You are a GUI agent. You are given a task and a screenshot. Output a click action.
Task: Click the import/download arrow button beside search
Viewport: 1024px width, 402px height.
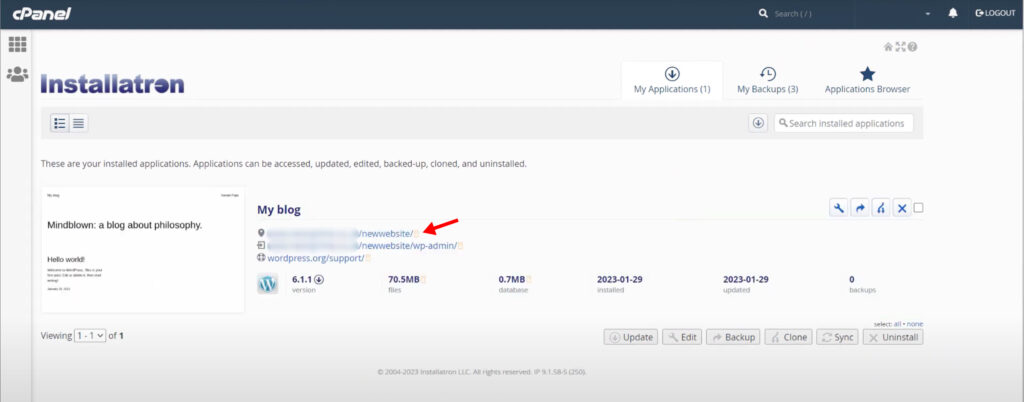[758, 123]
